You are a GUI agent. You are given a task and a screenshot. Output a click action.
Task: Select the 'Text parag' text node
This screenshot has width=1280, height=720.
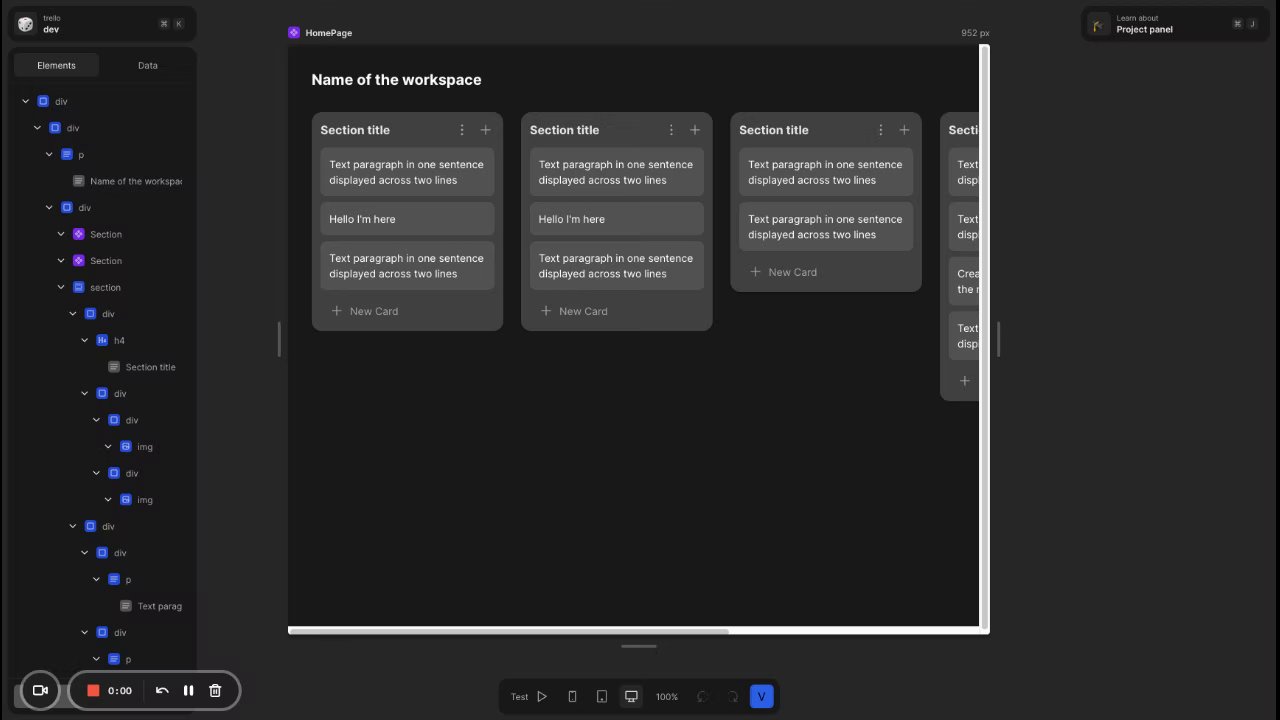click(x=160, y=606)
